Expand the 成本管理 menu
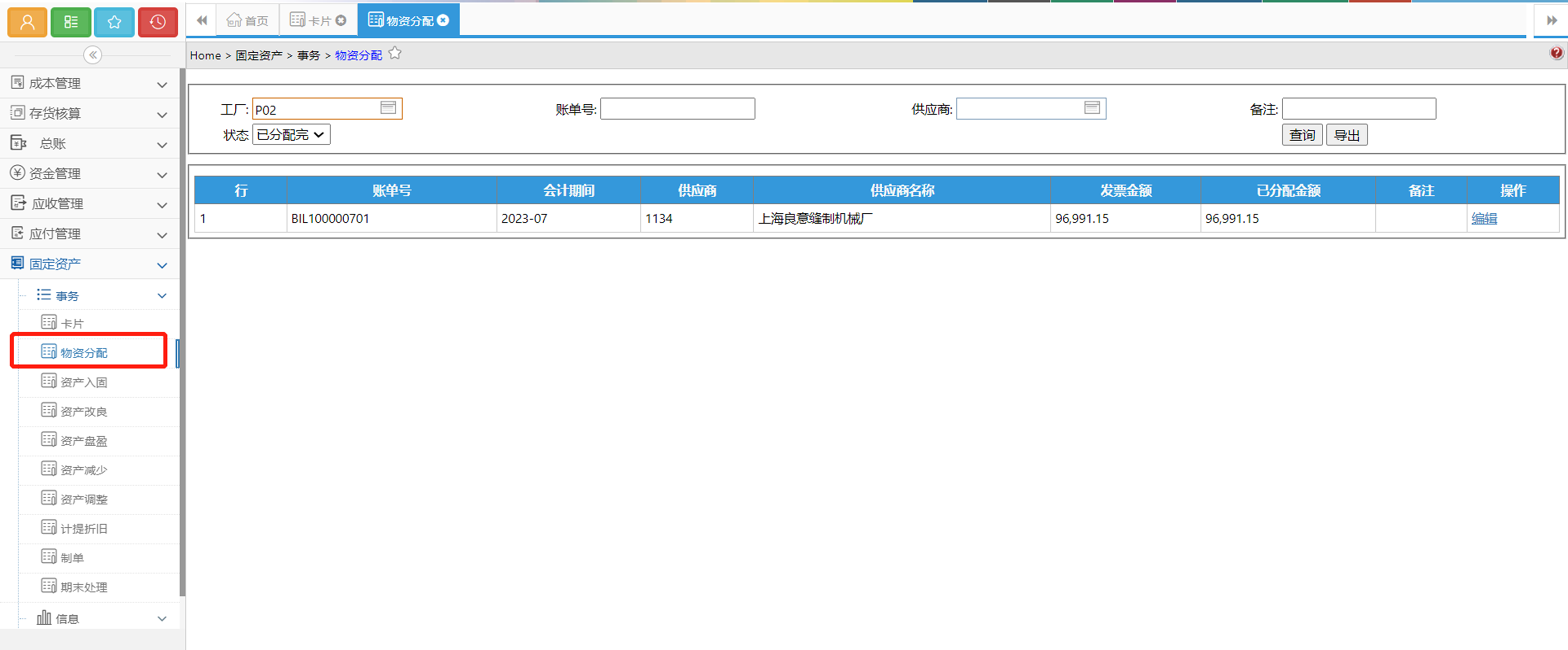The image size is (1568, 650). (x=89, y=83)
